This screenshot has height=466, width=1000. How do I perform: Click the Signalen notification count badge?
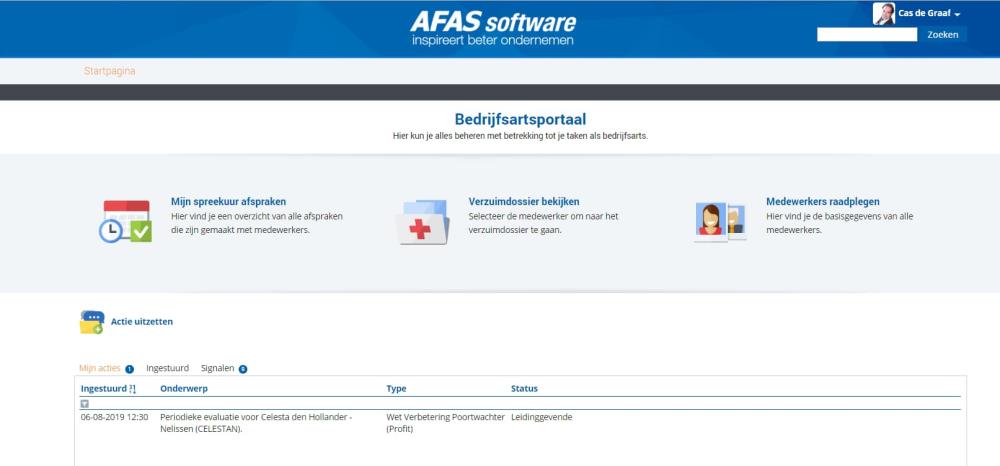243,369
